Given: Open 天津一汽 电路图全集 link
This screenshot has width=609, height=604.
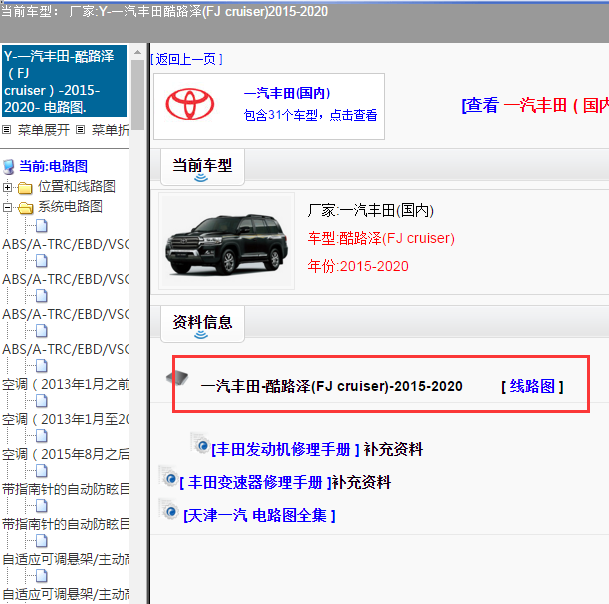Looking at the screenshot, I should pyautogui.click(x=259, y=515).
